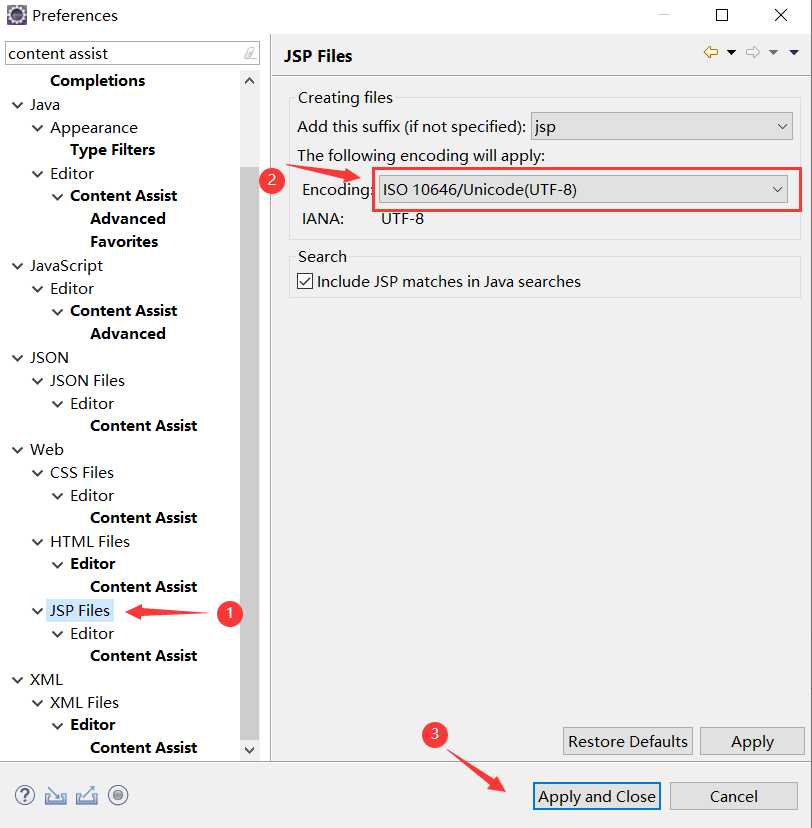
Task: Clear the filter text with eraser icon
Action: pos(249,53)
